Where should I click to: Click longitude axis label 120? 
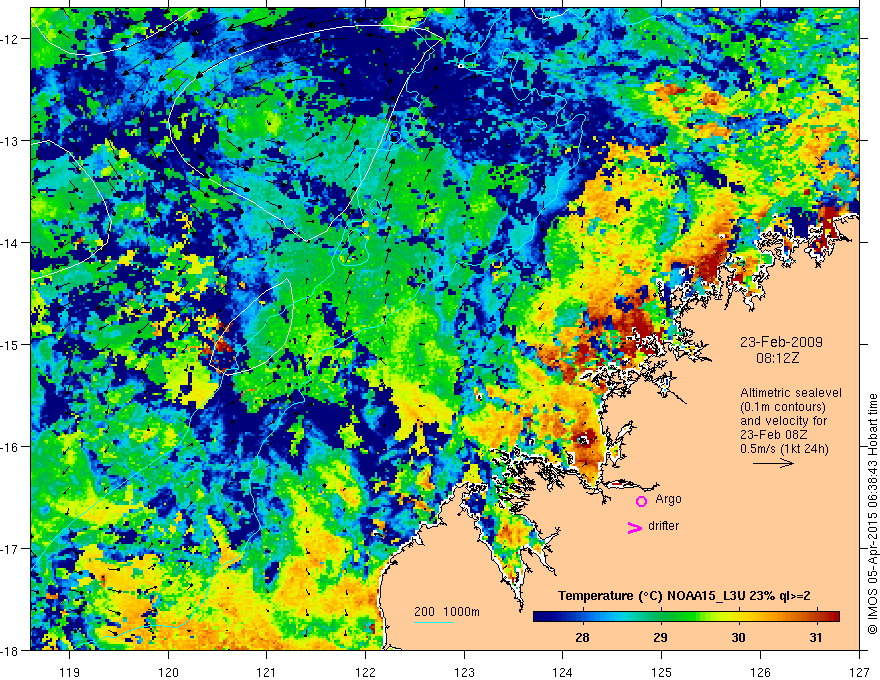(168, 672)
